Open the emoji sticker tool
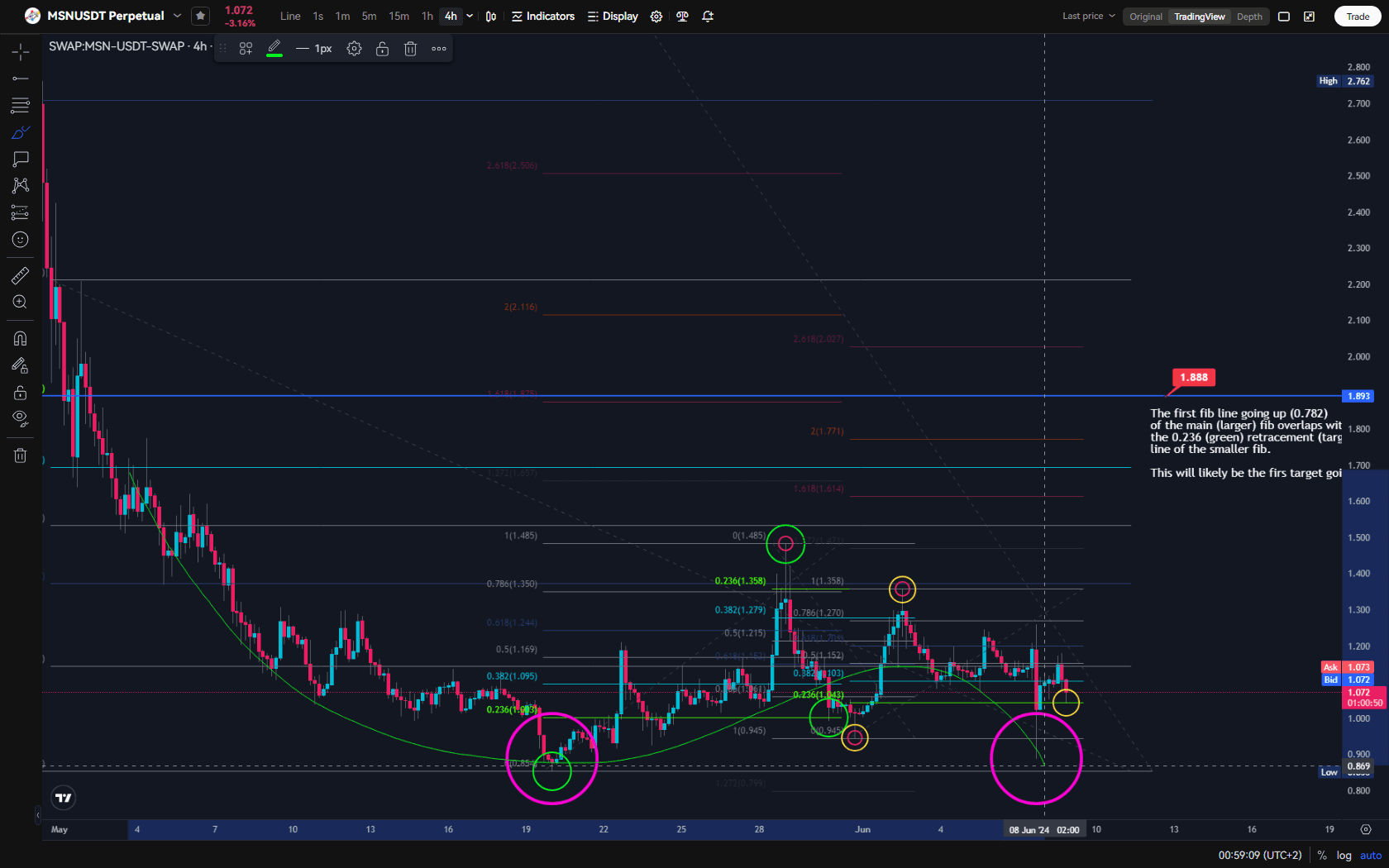Viewport: 1389px width, 868px height. (21, 240)
